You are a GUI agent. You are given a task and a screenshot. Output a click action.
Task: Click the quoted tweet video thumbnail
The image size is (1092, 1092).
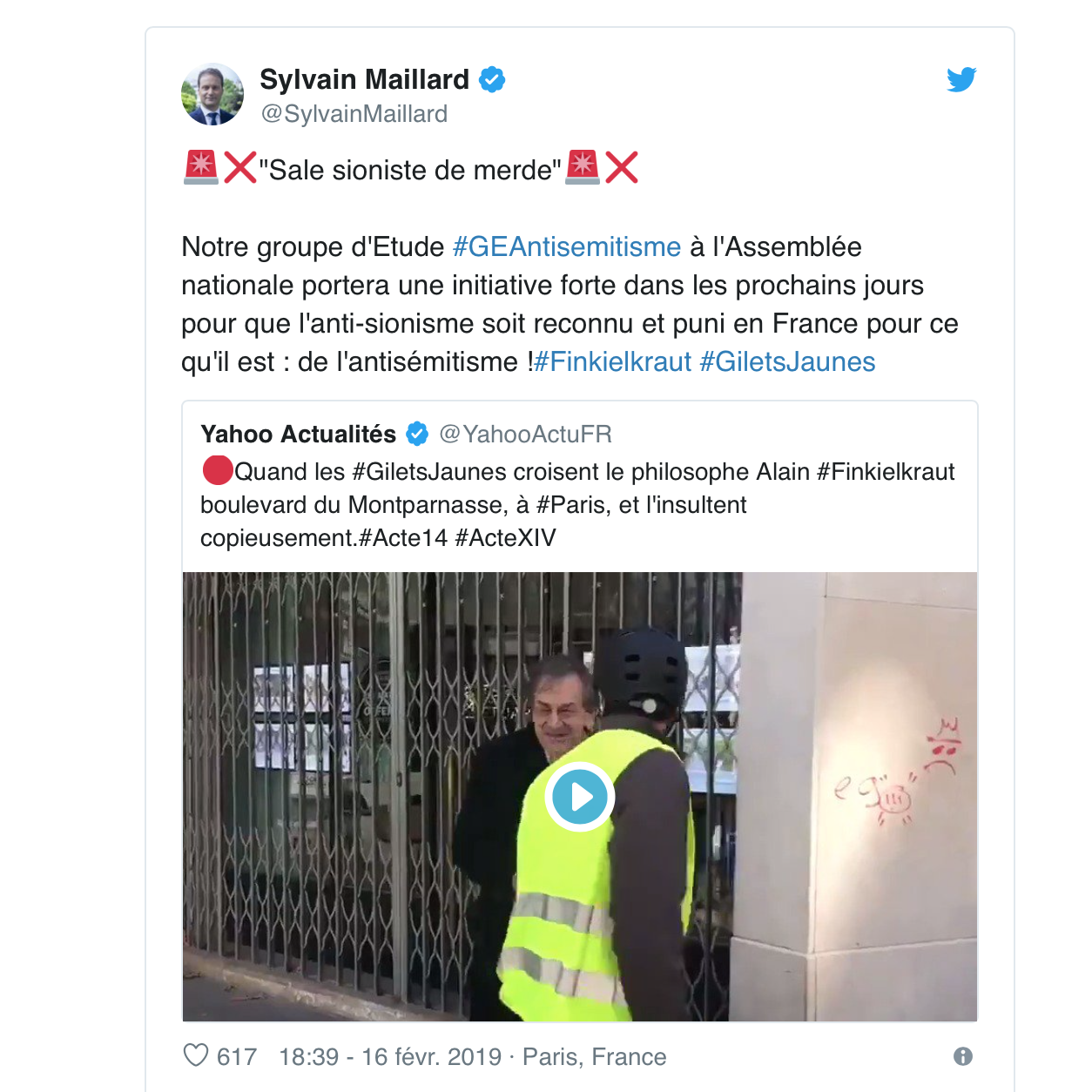[580, 797]
